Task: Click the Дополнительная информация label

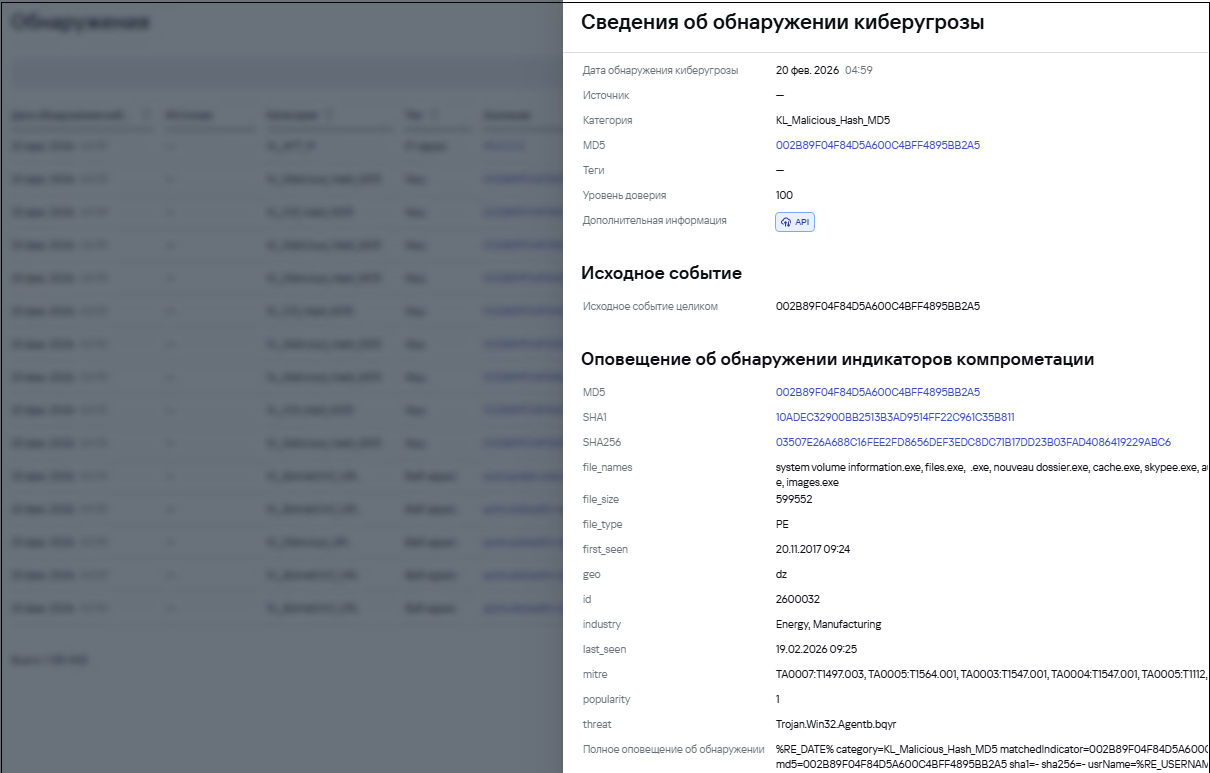Action: pos(655,220)
